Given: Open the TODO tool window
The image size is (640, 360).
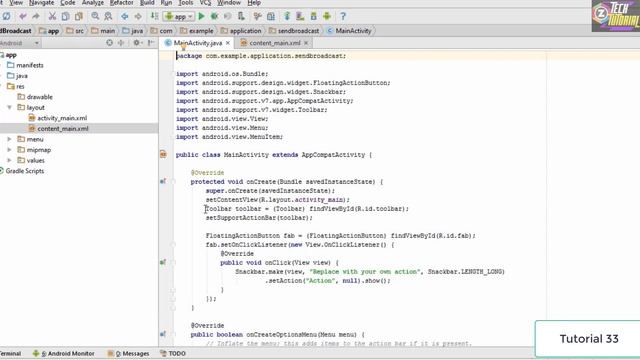Looking at the screenshot, I should [173, 353].
